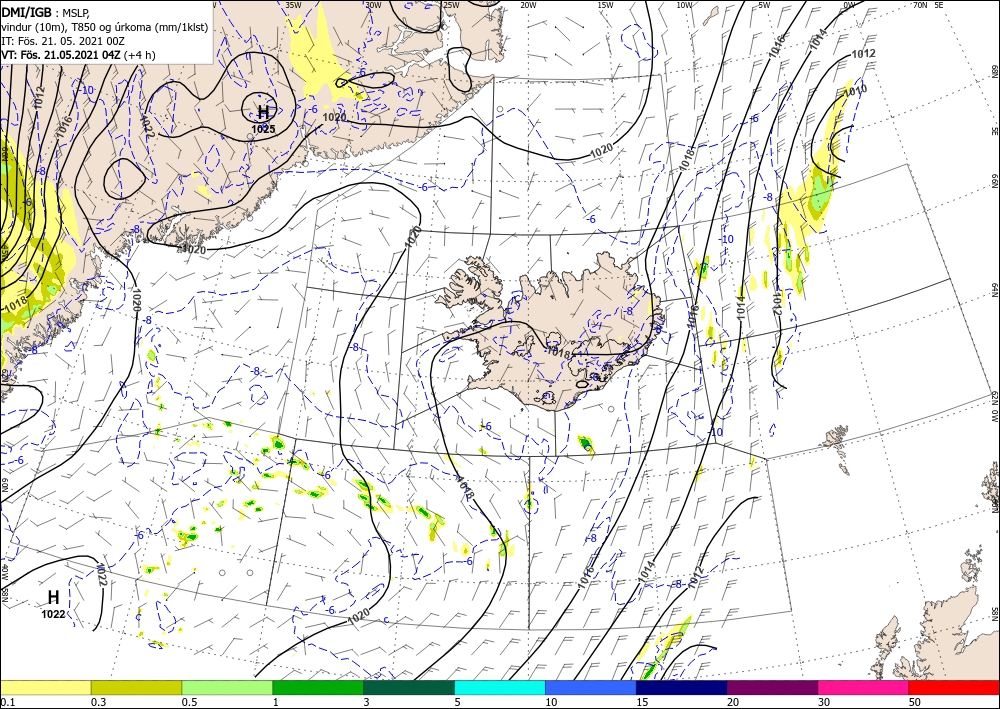The height and width of the screenshot is (709, 1000).
Task: Click the red 50+ legend swatch
Action: (955, 687)
